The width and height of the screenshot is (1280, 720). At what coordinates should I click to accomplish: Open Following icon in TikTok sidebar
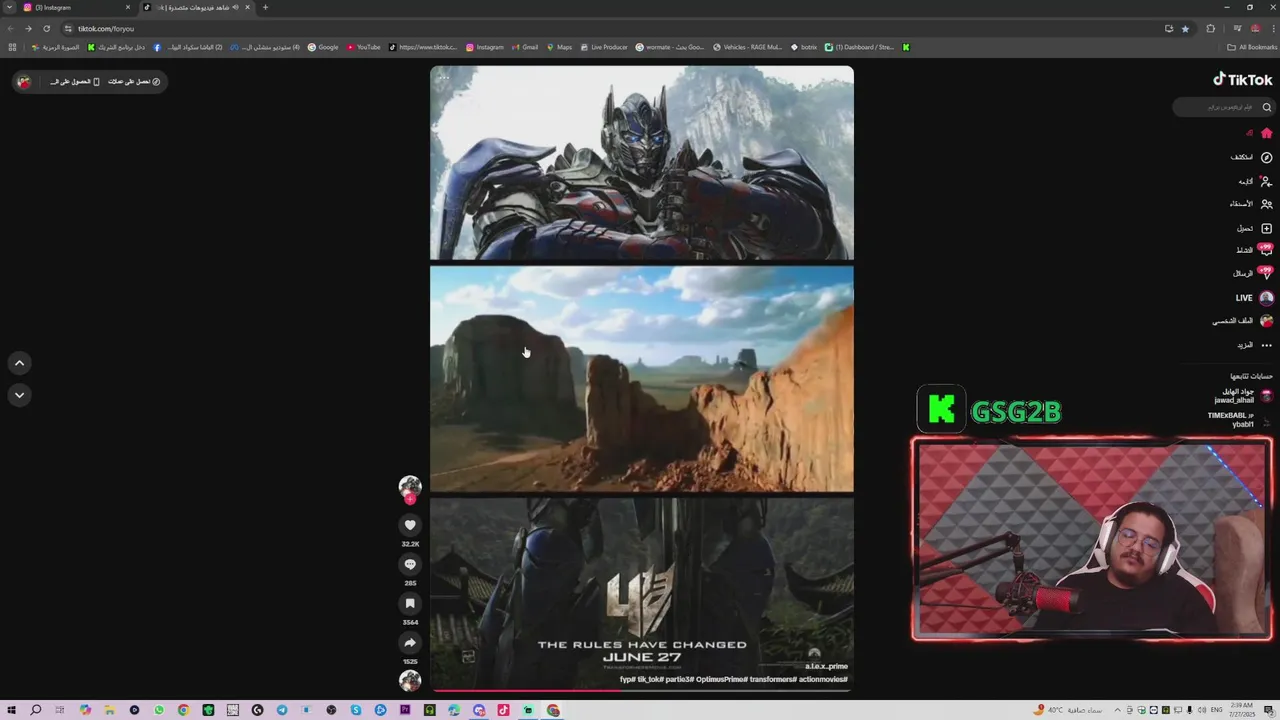coord(1266,181)
